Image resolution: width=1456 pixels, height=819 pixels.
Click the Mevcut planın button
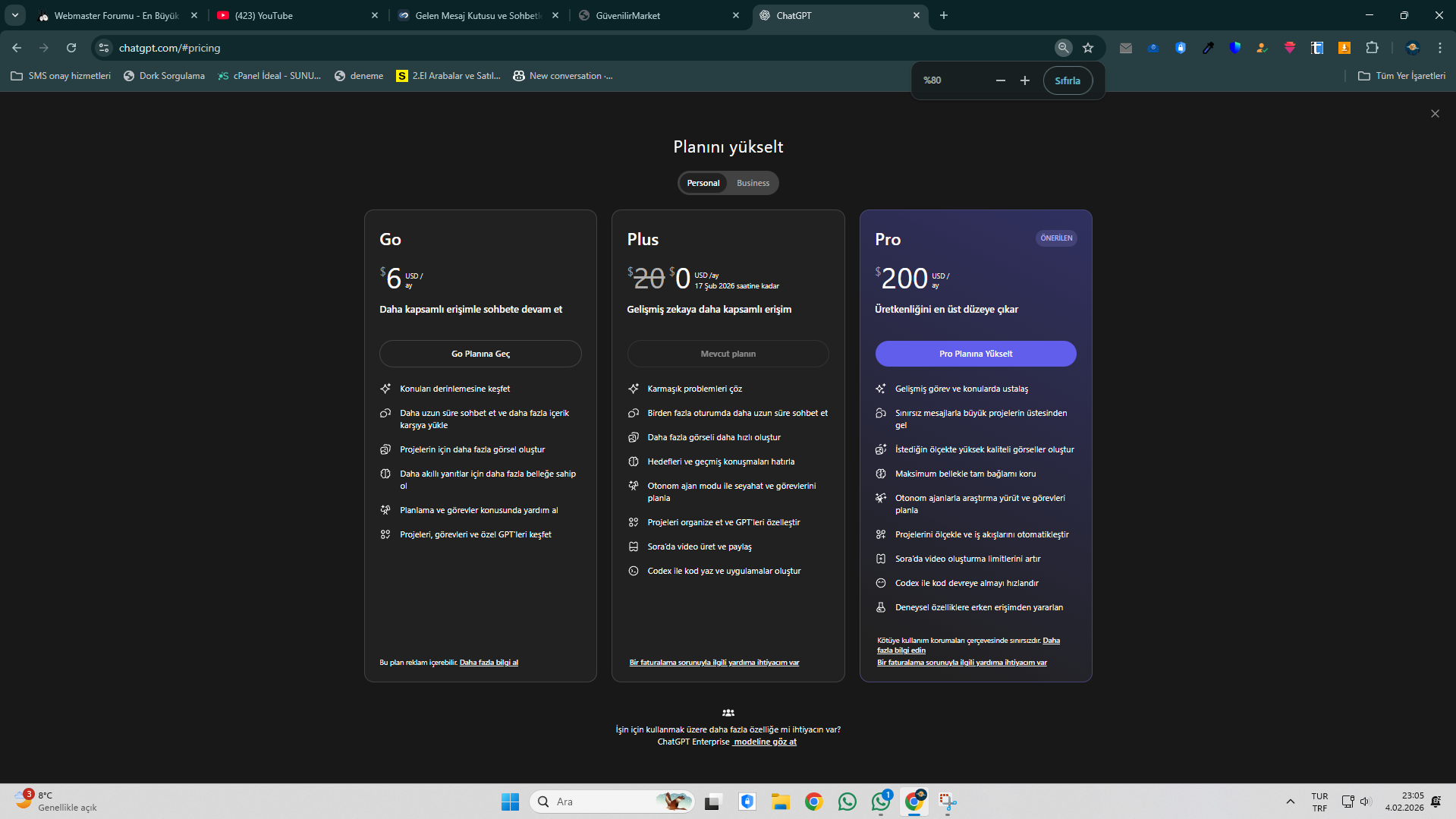click(728, 354)
